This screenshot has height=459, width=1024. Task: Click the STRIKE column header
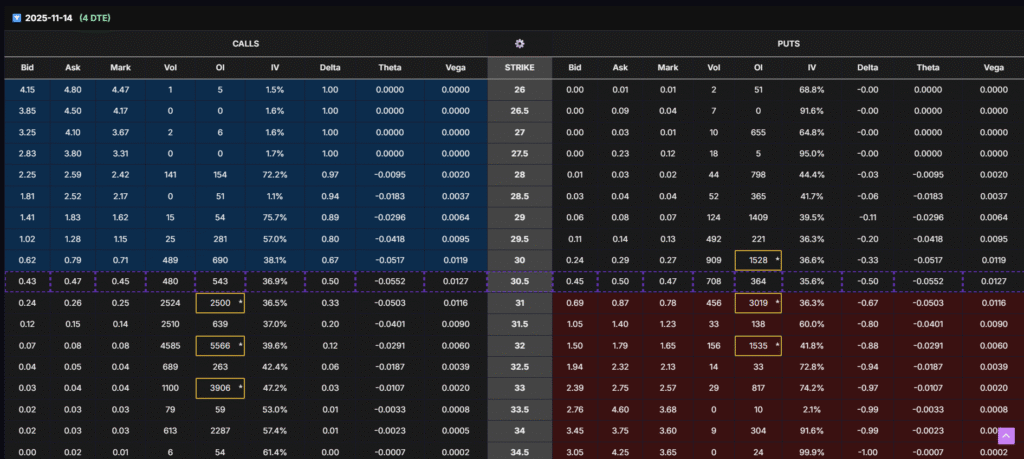coord(519,67)
